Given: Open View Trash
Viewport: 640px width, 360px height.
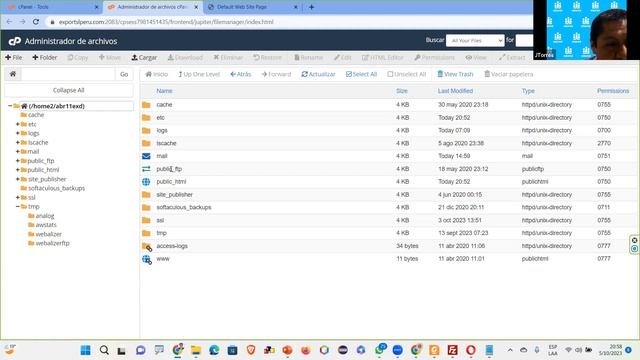Looking at the screenshot, I should (x=455, y=74).
